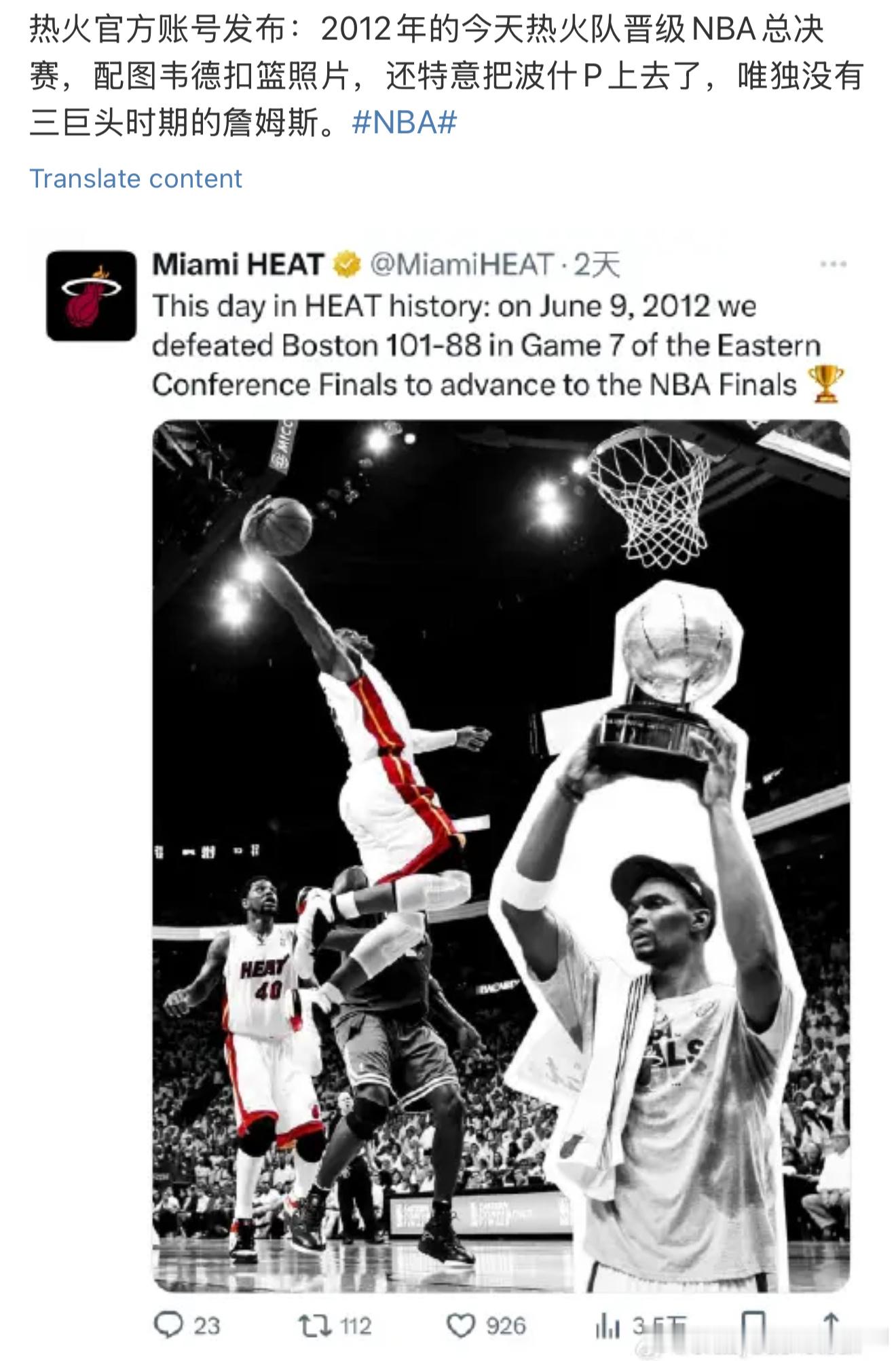Screen dimensions: 896x1361
Task: Open the black-and-white dunk photo
Action: [501, 855]
